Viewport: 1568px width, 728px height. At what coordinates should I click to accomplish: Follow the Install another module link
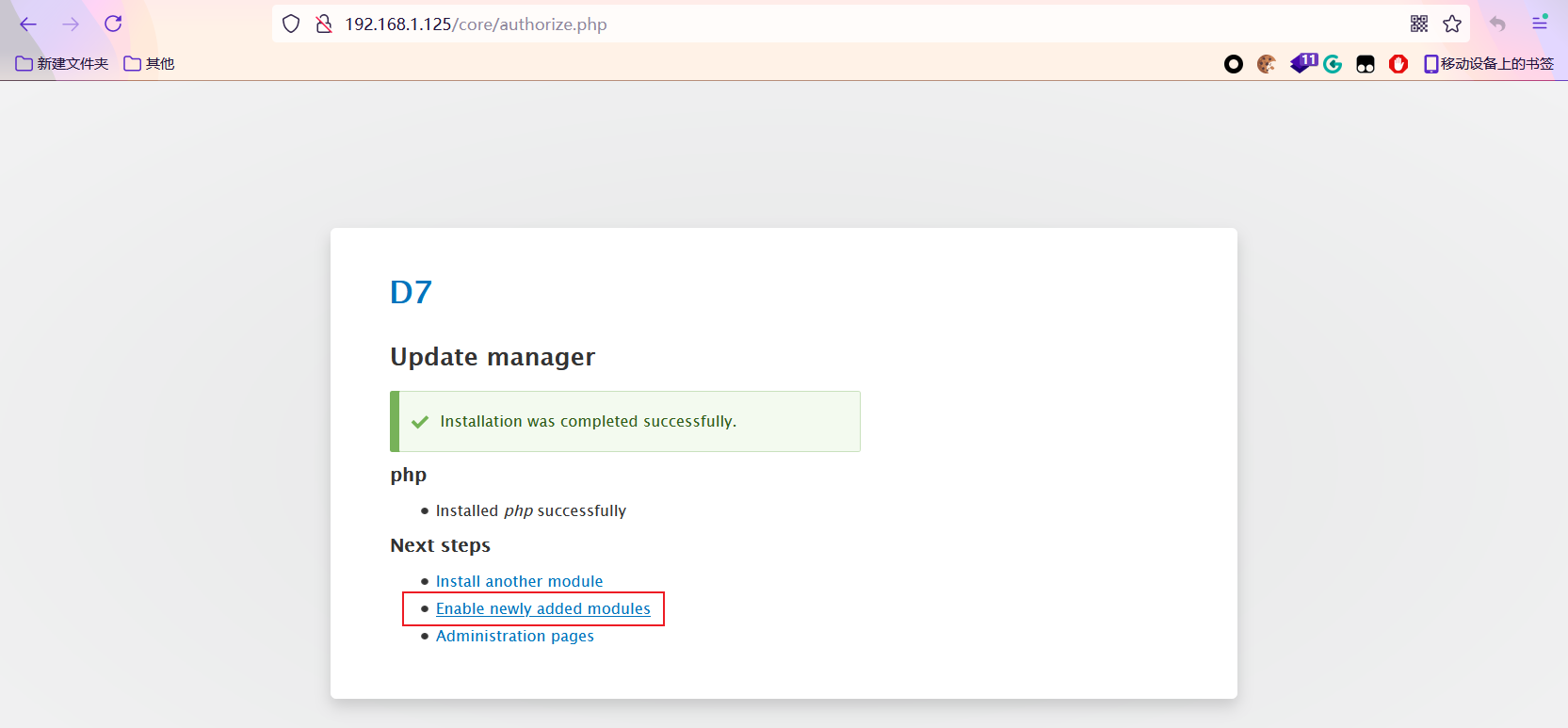tap(519, 581)
